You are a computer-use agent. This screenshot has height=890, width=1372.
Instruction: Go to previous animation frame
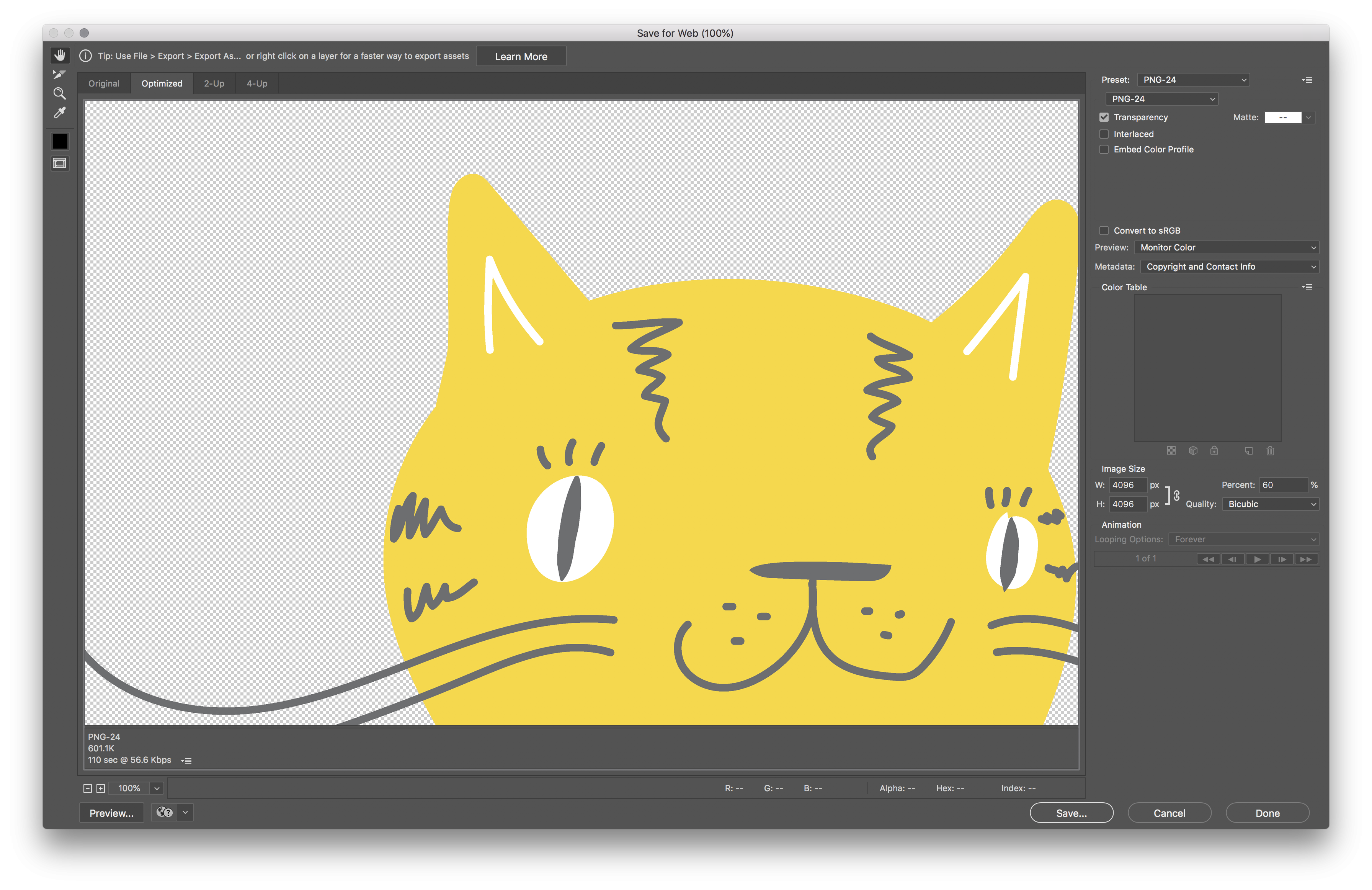click(x=1233, y=559)
